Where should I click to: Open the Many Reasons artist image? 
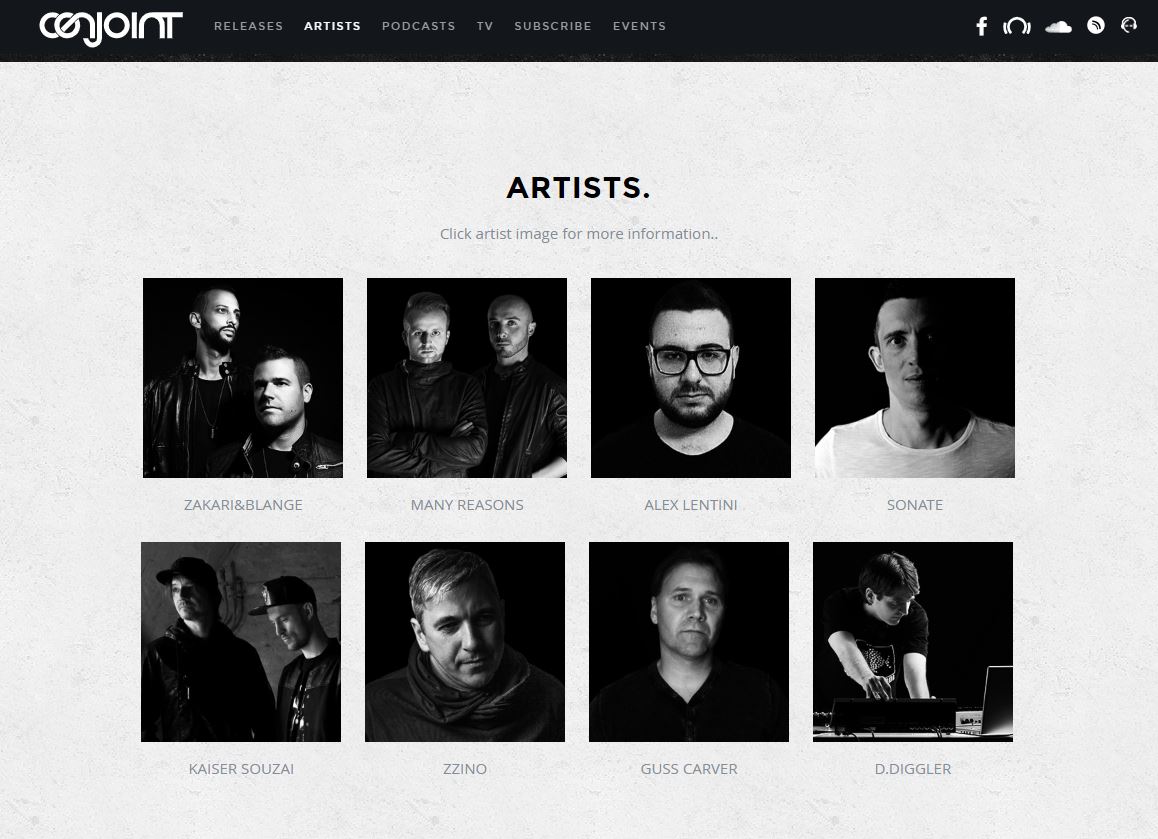click(467, 378)
